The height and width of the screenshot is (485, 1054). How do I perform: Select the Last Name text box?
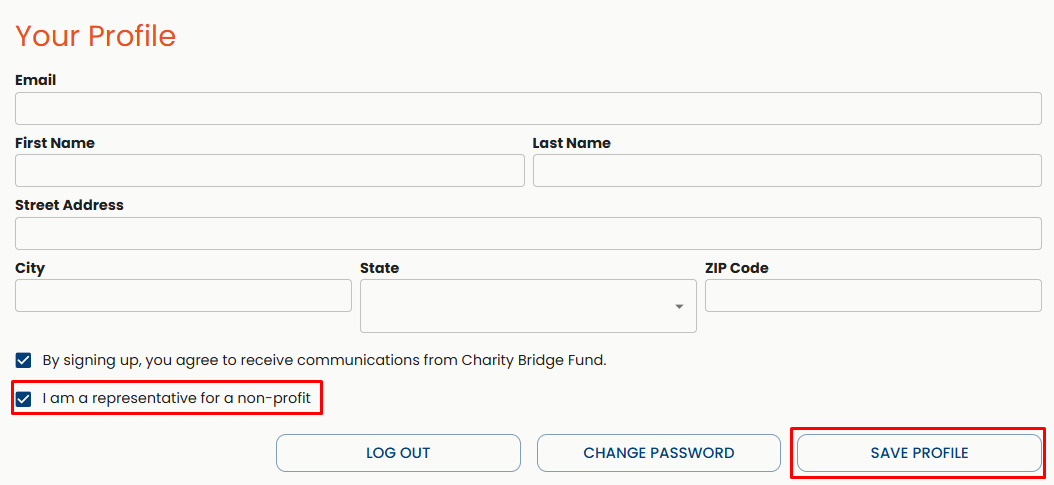click(787, 171)
